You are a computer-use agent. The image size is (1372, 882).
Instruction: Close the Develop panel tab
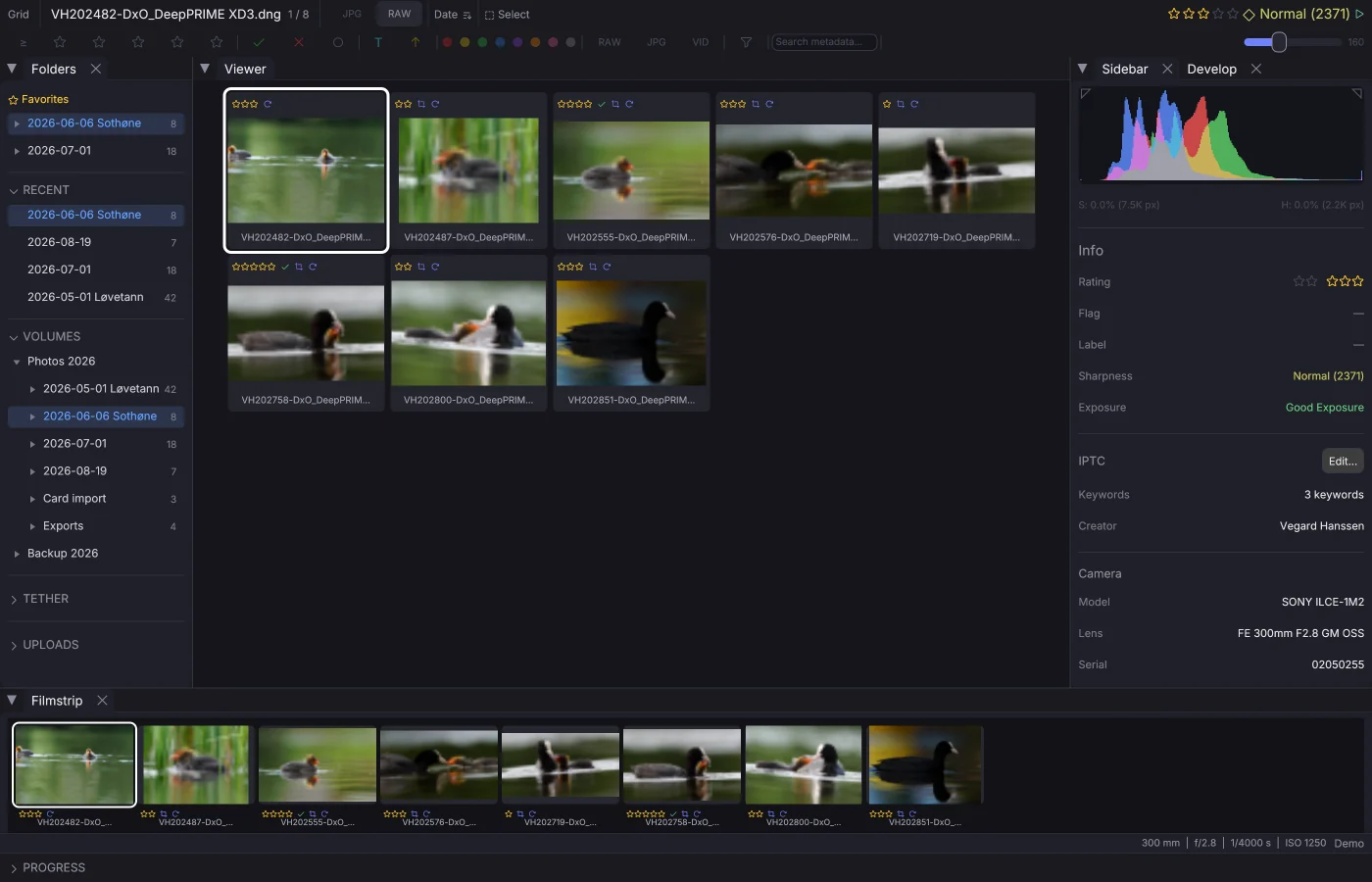click(1256, 69)
